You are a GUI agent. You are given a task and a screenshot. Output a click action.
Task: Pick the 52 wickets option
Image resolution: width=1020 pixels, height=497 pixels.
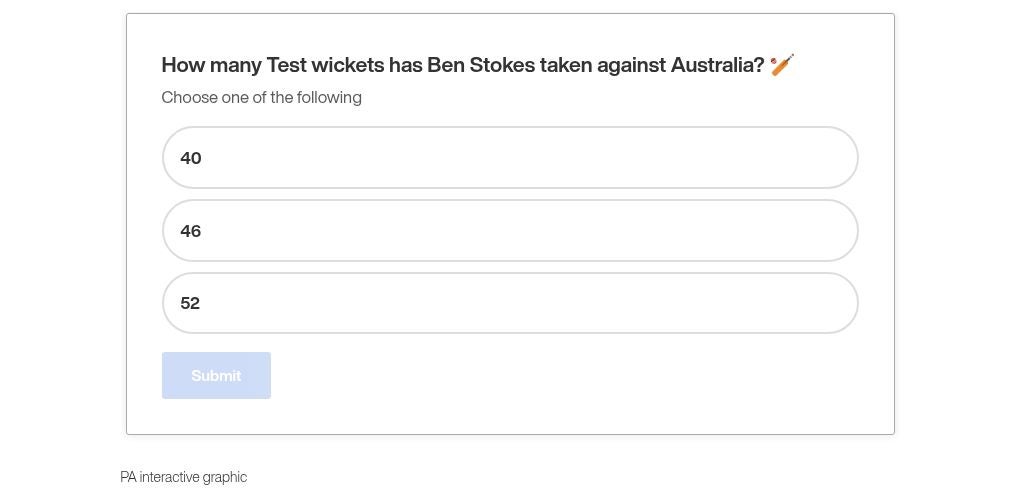(x=510, y=303)
